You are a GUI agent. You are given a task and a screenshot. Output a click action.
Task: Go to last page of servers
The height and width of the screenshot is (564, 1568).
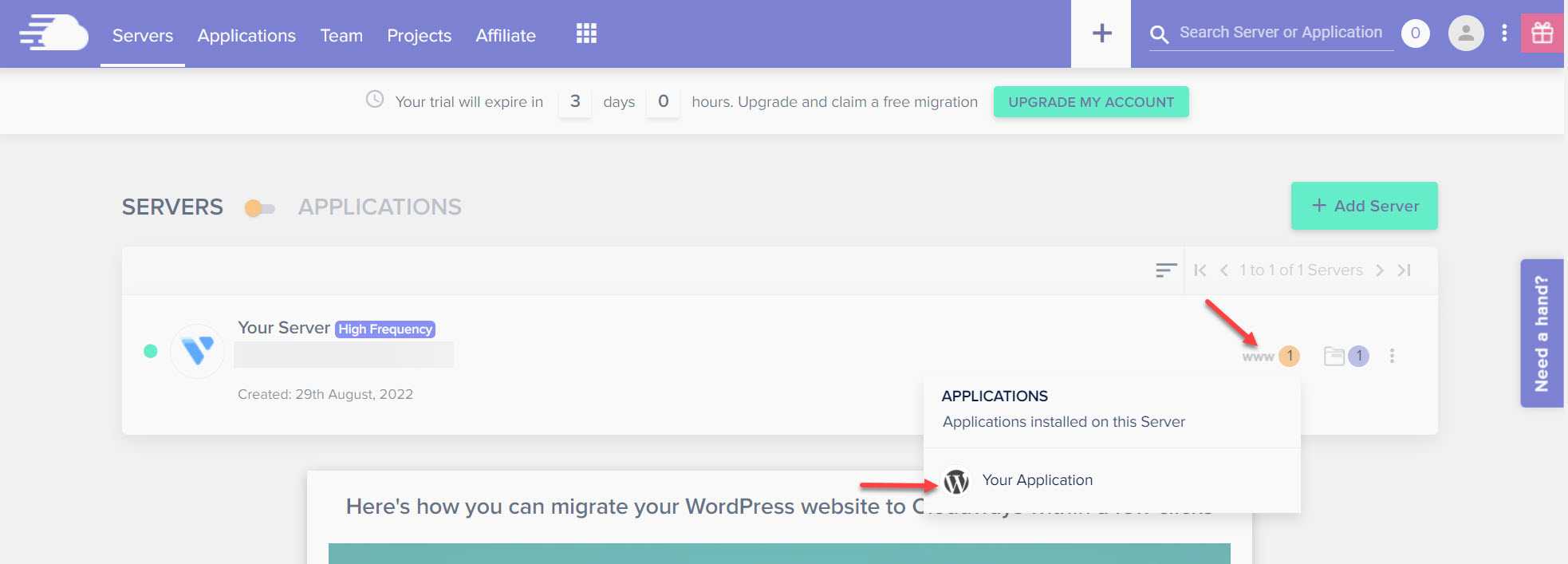[1405, 270]
